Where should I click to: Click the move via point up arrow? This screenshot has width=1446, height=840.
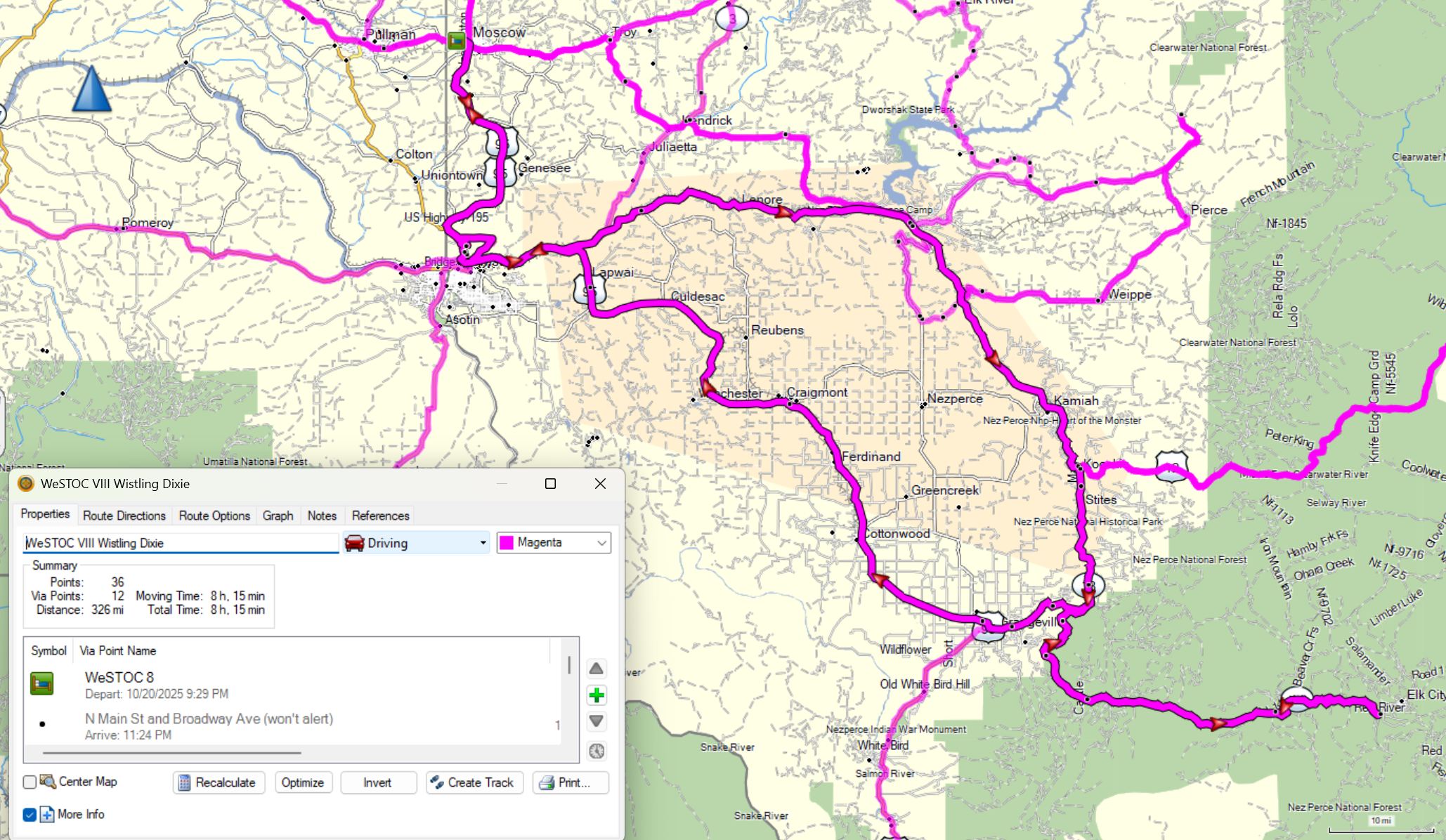point(596,669)
